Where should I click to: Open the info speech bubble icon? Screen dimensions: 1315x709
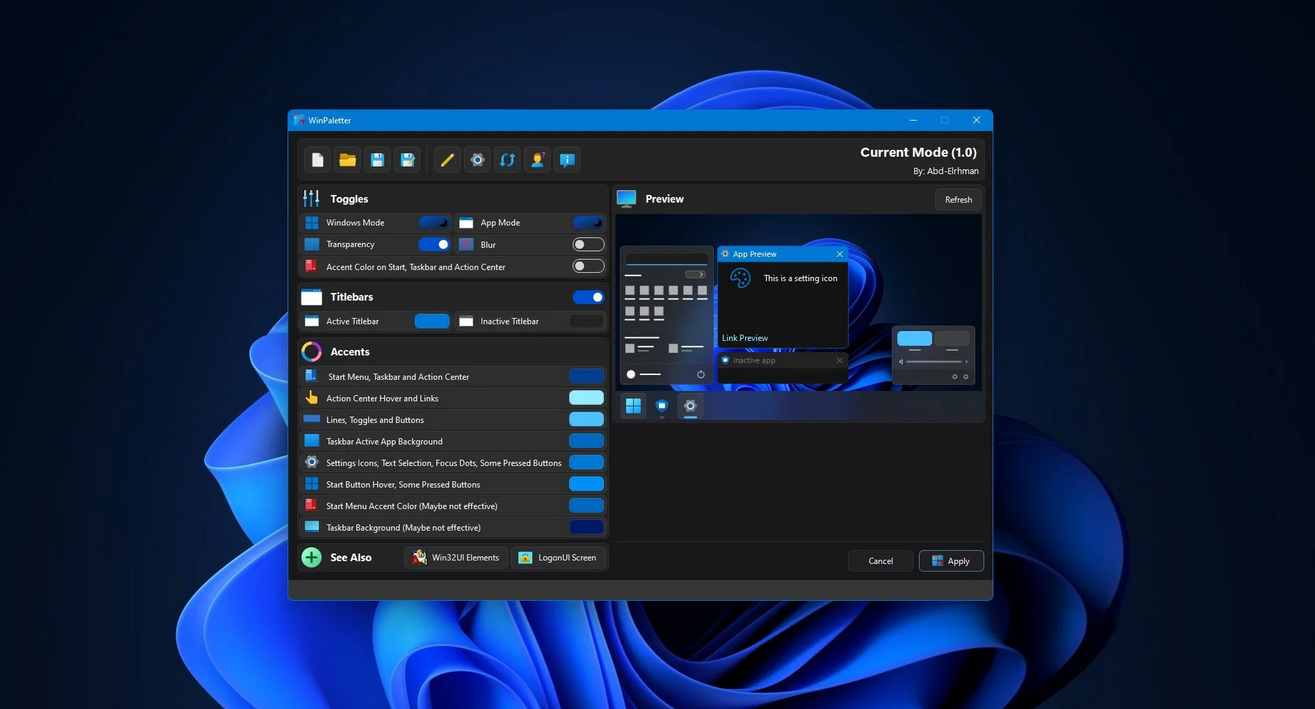[x=567, y=160]
